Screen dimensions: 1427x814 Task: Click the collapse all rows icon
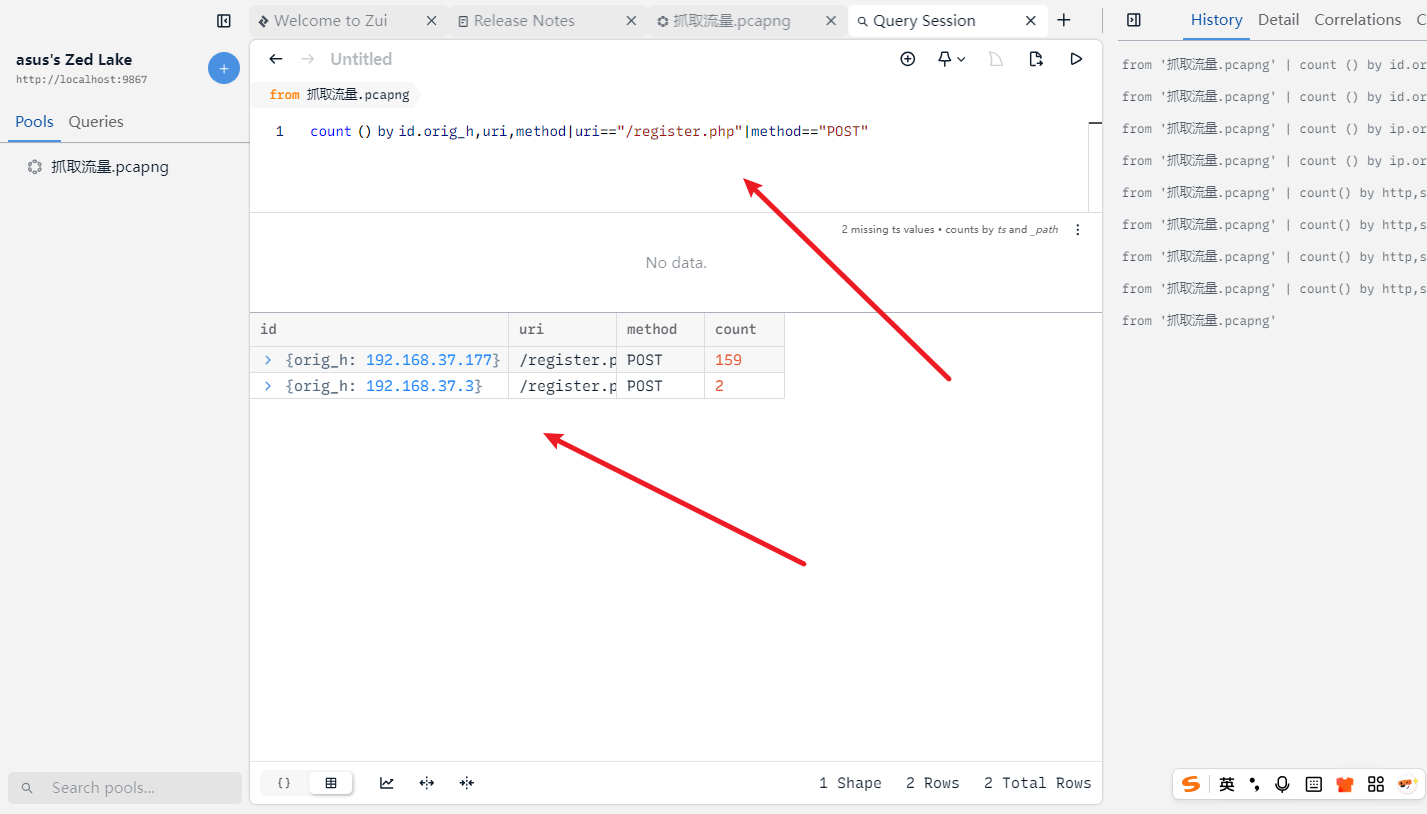coord(466,783)
